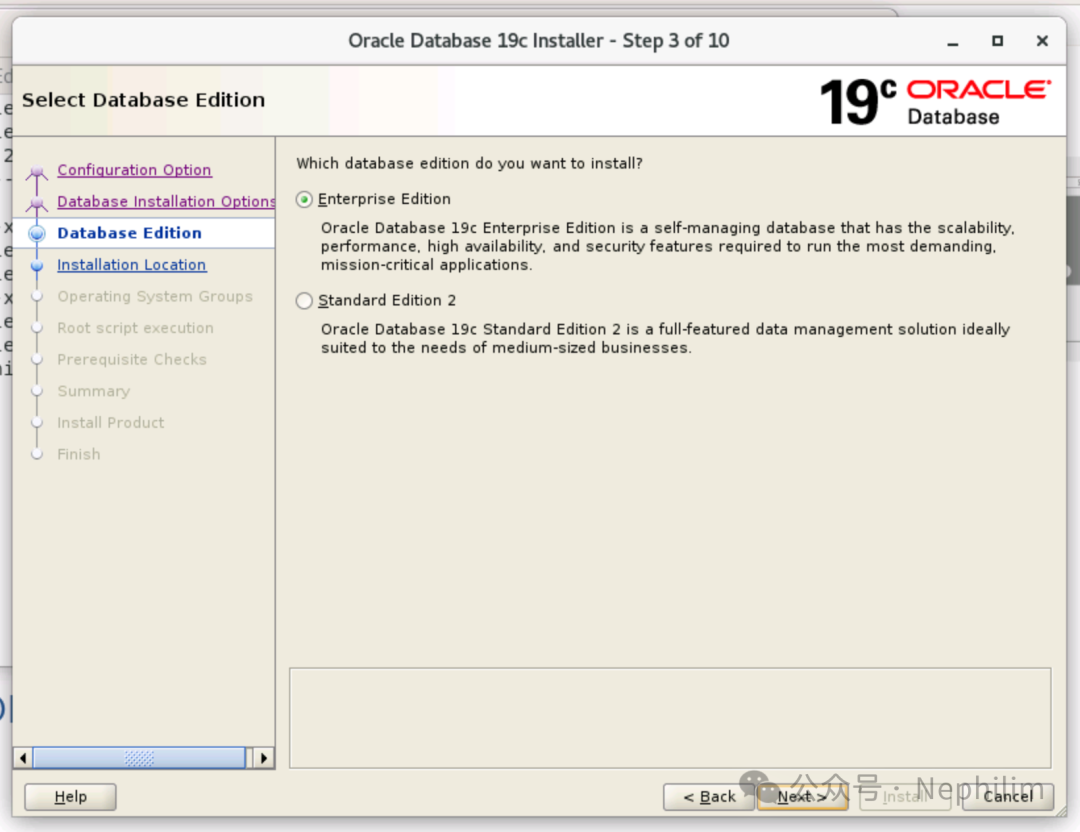1080x832 pixels.
Task: Cancel the installer
Action: [1008, 797]
